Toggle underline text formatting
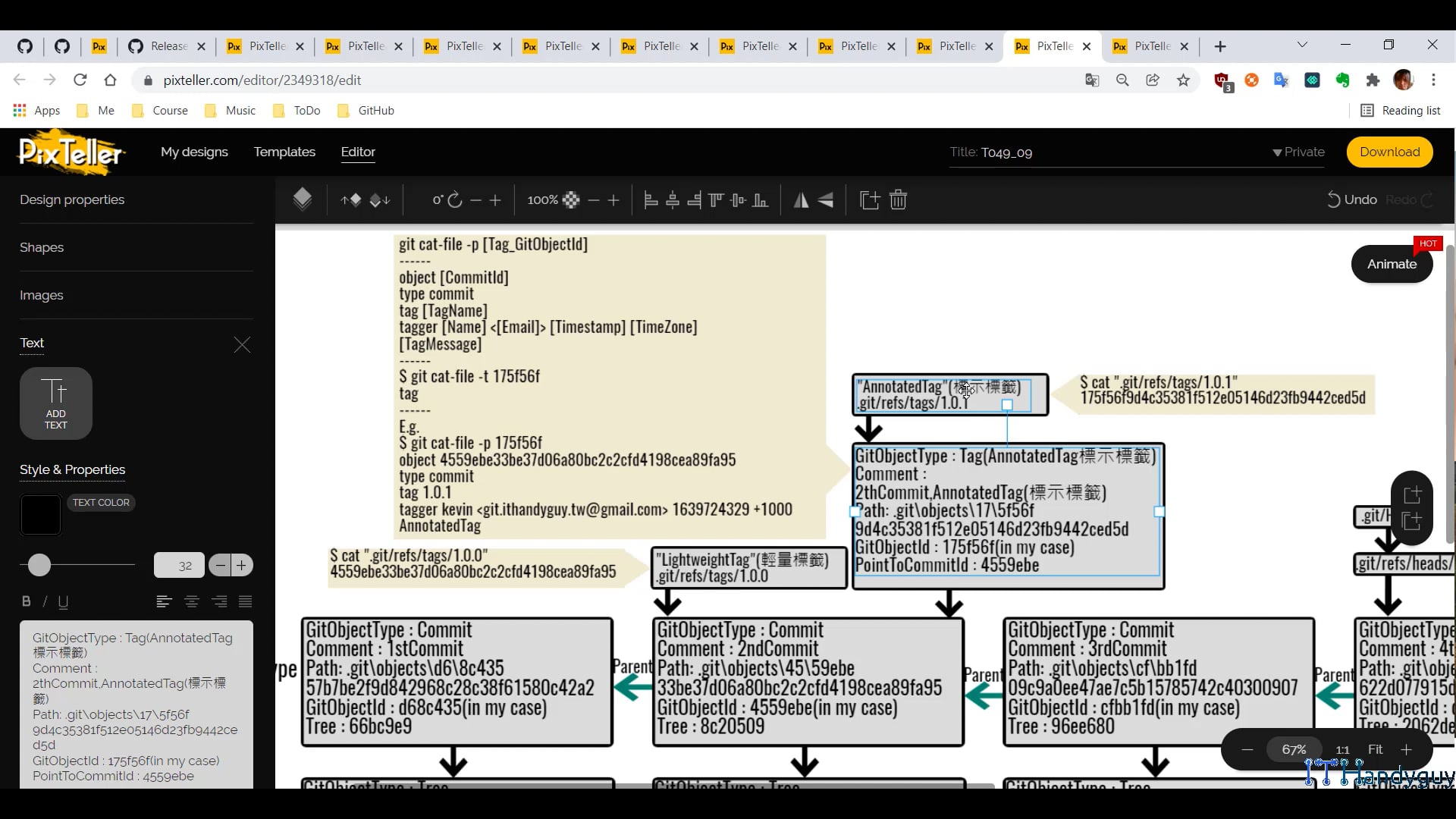The image size is (1456, 819). click(x=63, y=601)
